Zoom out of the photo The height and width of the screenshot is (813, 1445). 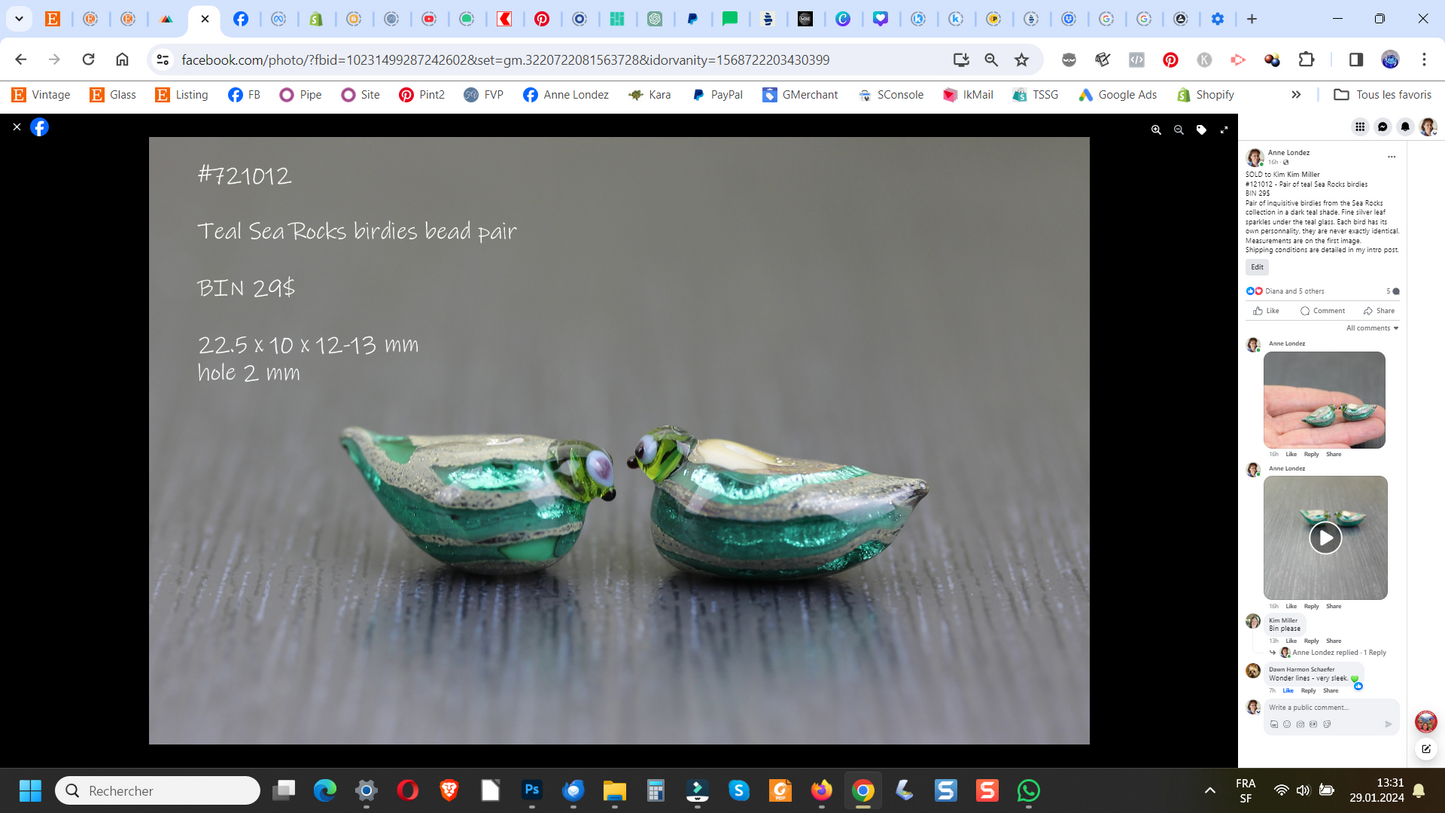pos(1179,130)
